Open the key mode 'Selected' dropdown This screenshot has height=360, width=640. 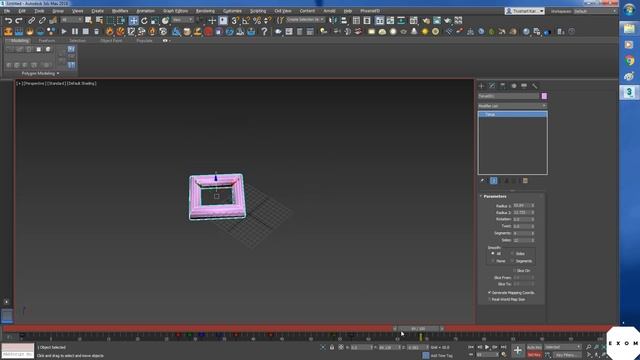(x=562, y=347)
